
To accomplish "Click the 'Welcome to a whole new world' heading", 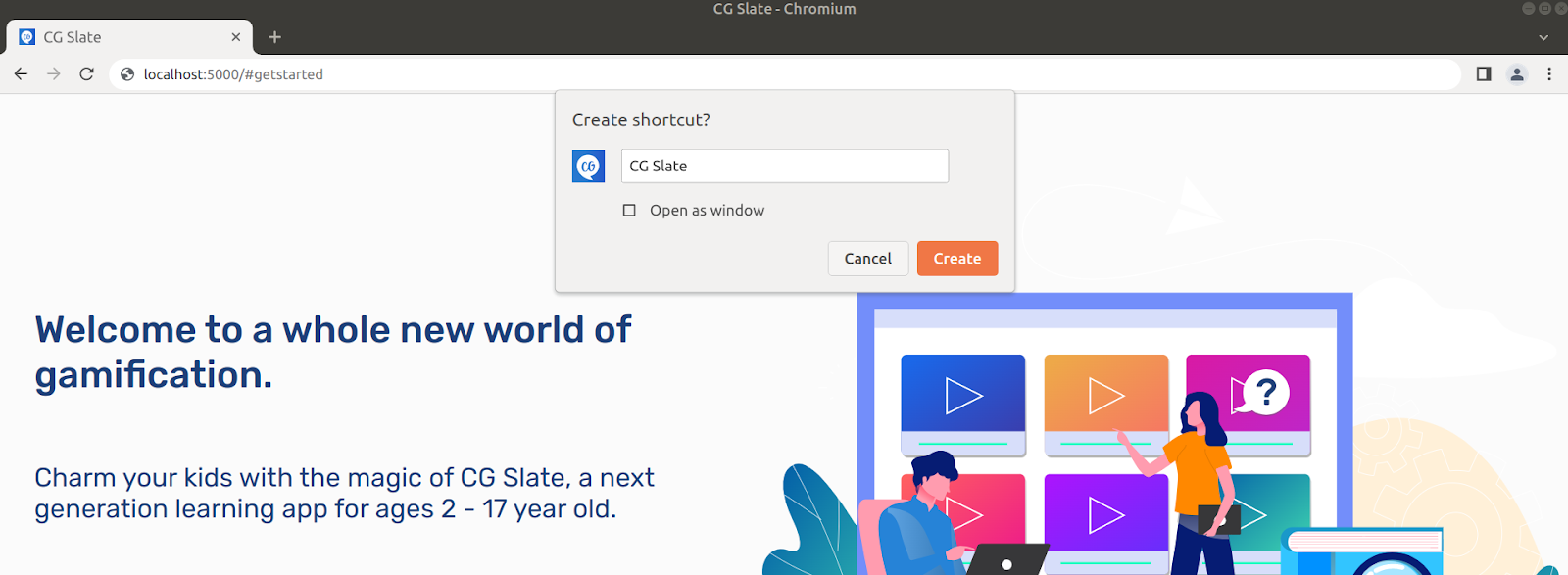I will coord(333,352).
